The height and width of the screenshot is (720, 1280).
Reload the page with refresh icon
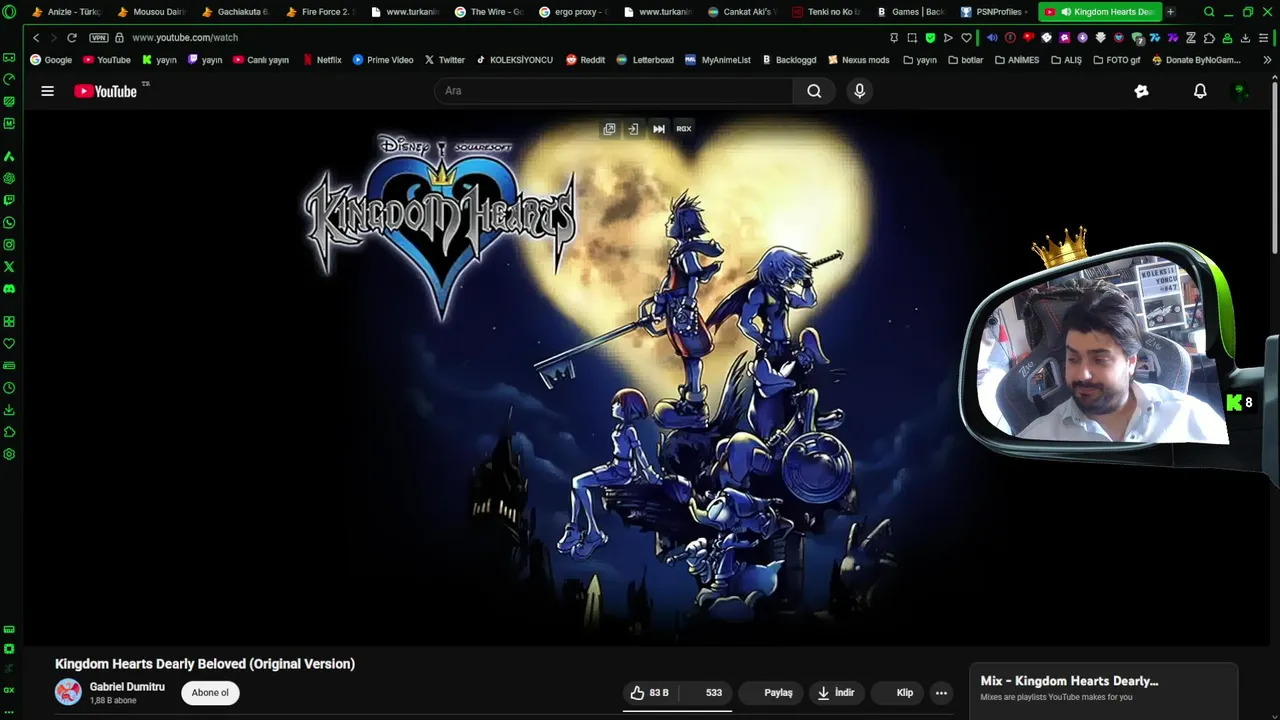[72, 37]
